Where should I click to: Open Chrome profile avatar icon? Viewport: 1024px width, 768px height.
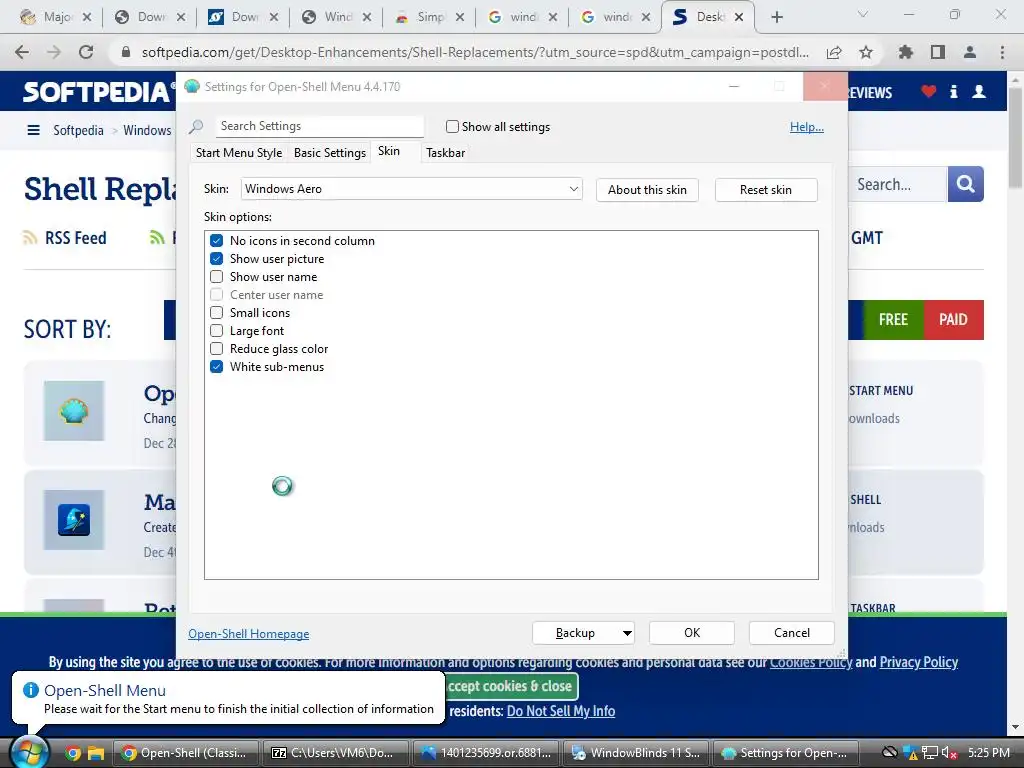(x=970, y=52)
